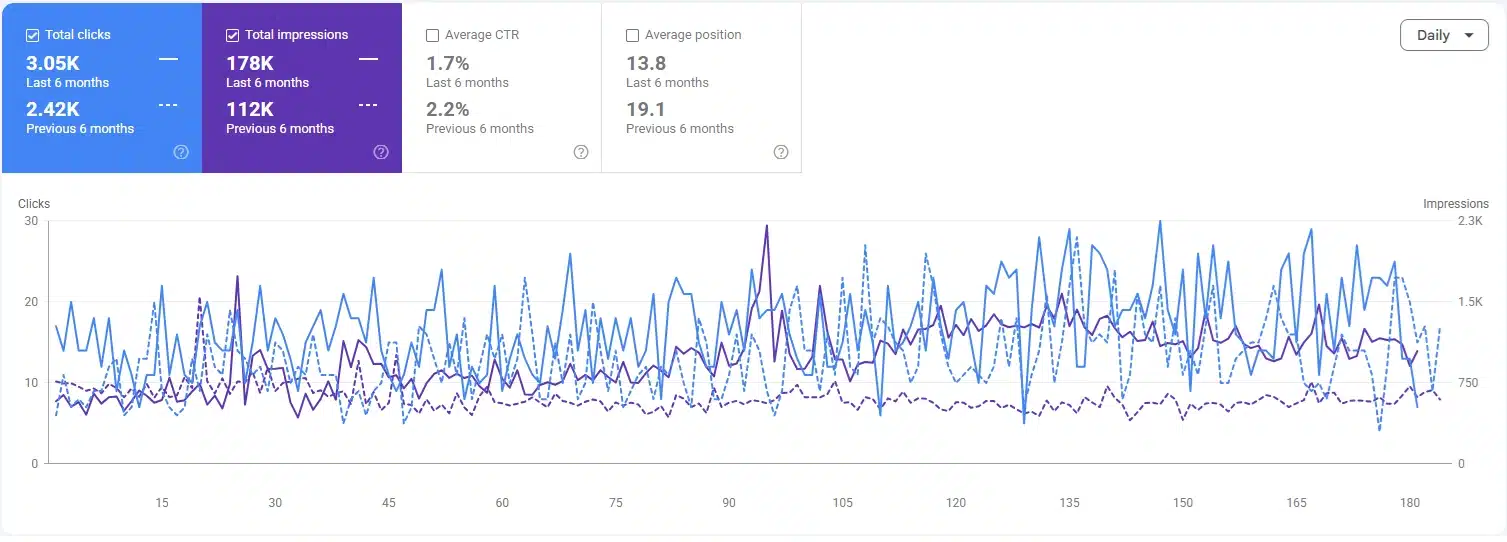Open help icon on Average position card

(781, 152)
